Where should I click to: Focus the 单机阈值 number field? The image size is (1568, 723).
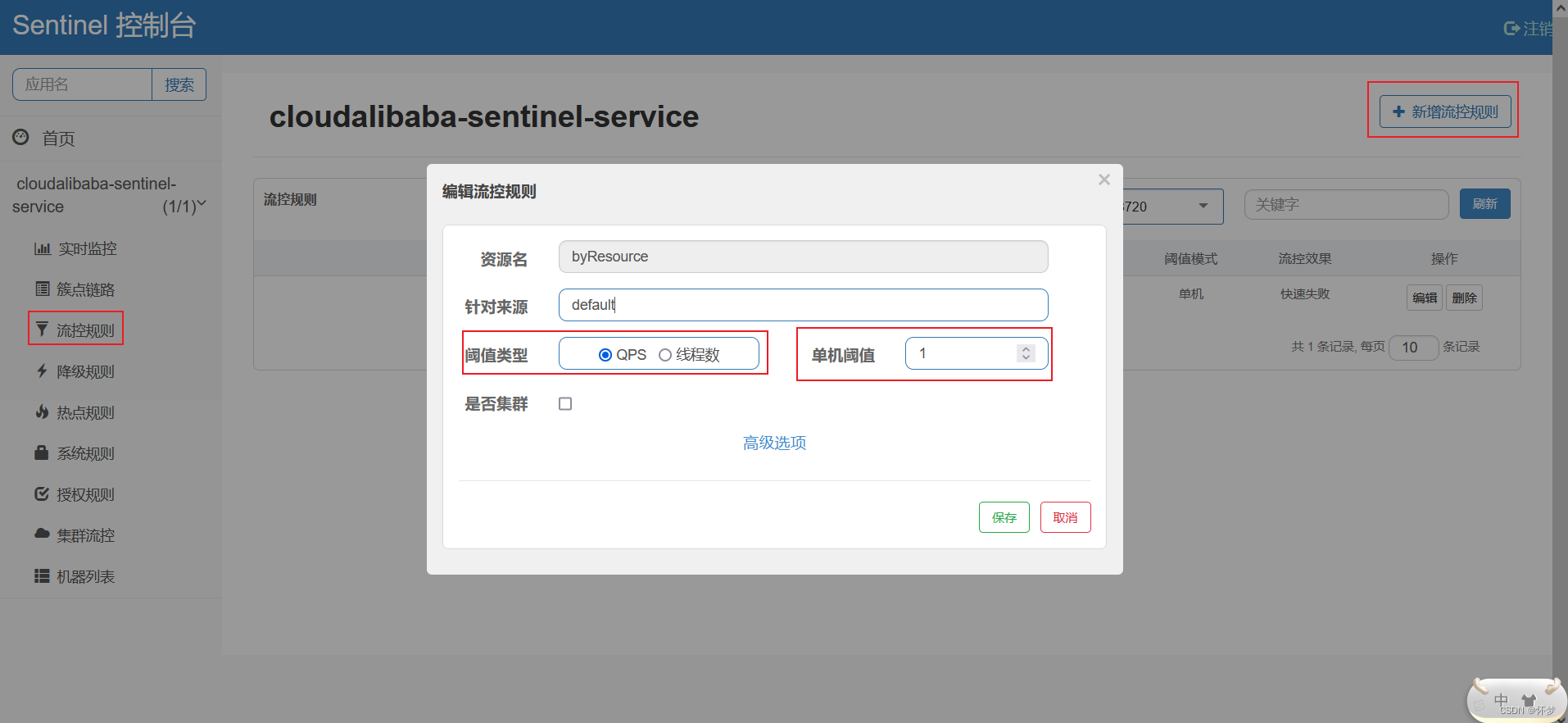[x=976, y=353]
